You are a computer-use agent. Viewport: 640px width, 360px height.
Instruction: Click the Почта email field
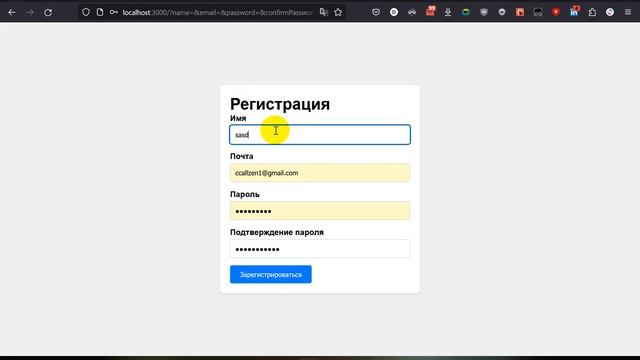[x=320, y=173]
